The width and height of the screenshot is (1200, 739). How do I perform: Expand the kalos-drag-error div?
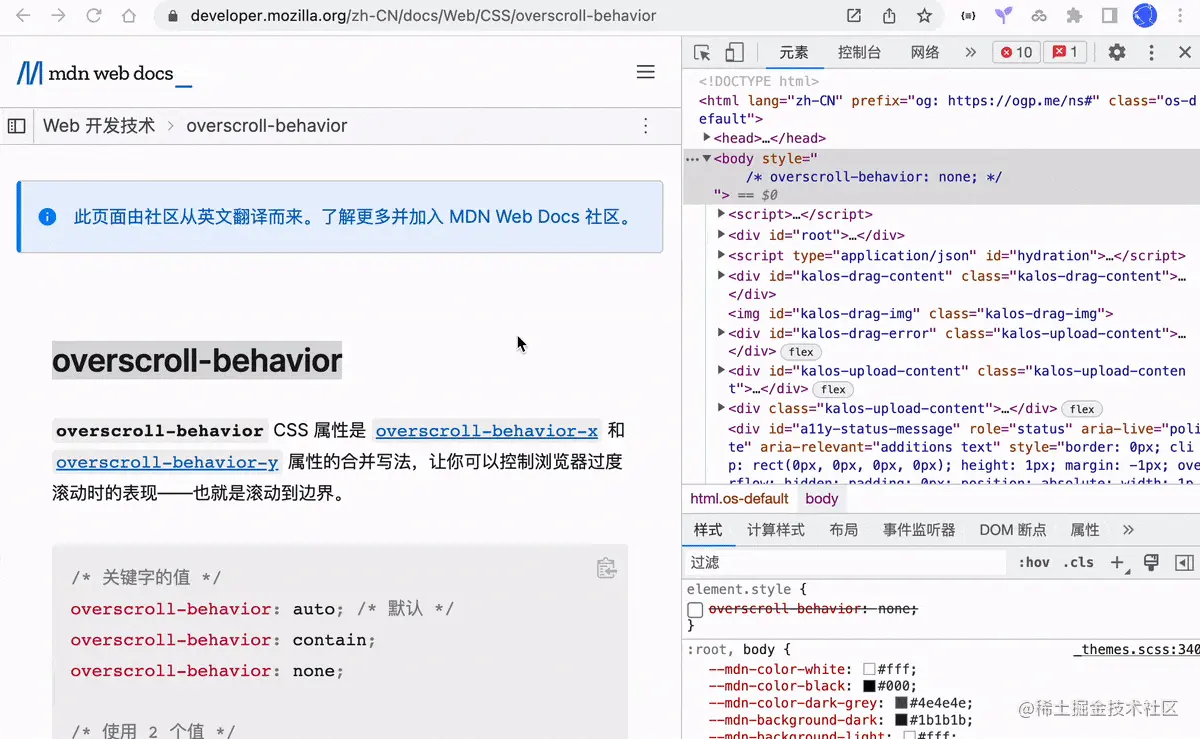(x=722, y=333)
